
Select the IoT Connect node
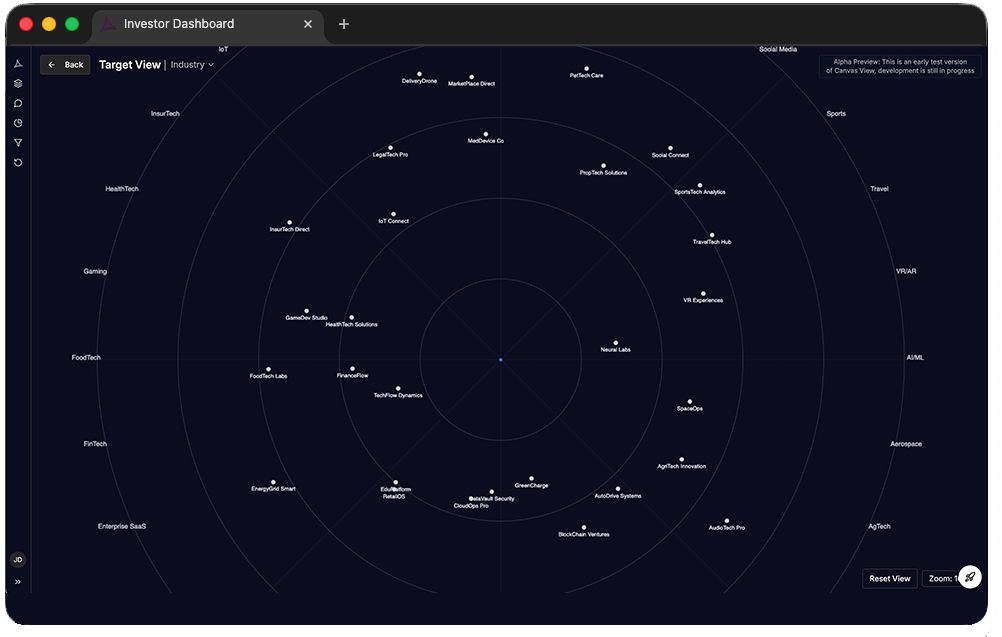pos(394,214)
